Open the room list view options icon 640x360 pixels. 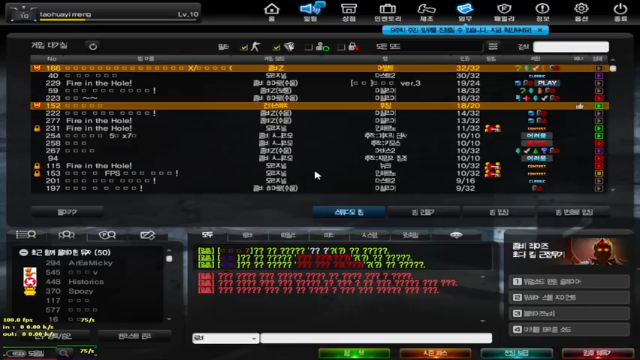click(x=493, y=47)
